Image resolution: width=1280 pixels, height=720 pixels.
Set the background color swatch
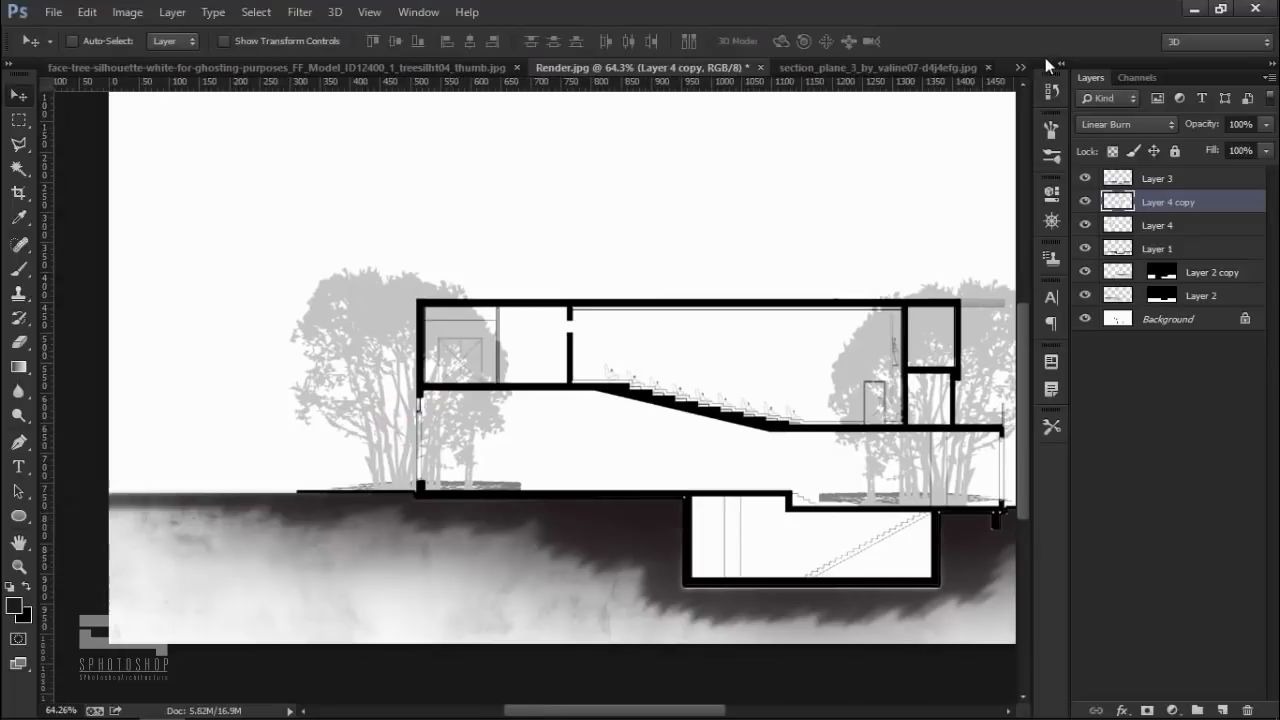tap(24, 615)
